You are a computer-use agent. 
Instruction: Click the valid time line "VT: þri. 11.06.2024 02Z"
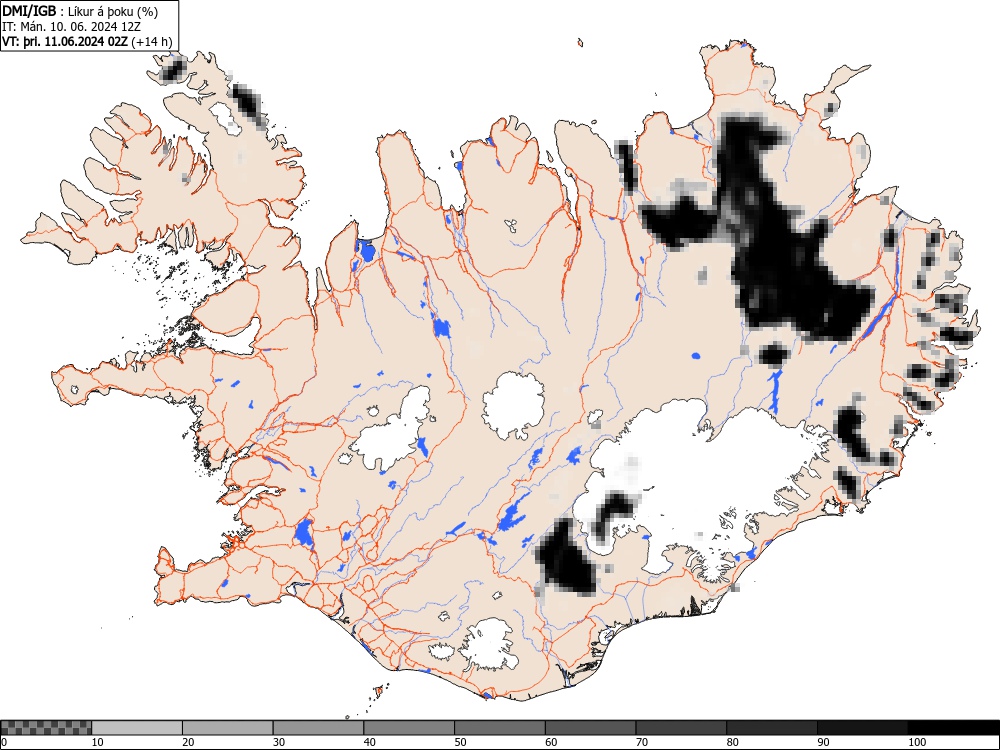pos(65,42)
